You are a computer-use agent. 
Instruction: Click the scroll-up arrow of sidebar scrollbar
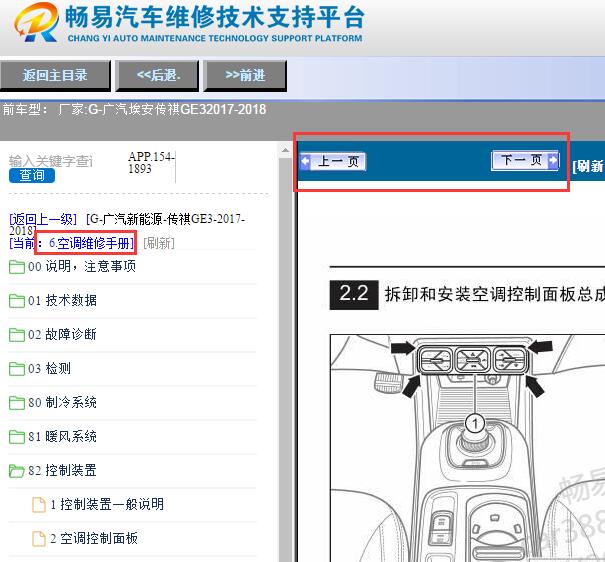click(285, 150)
